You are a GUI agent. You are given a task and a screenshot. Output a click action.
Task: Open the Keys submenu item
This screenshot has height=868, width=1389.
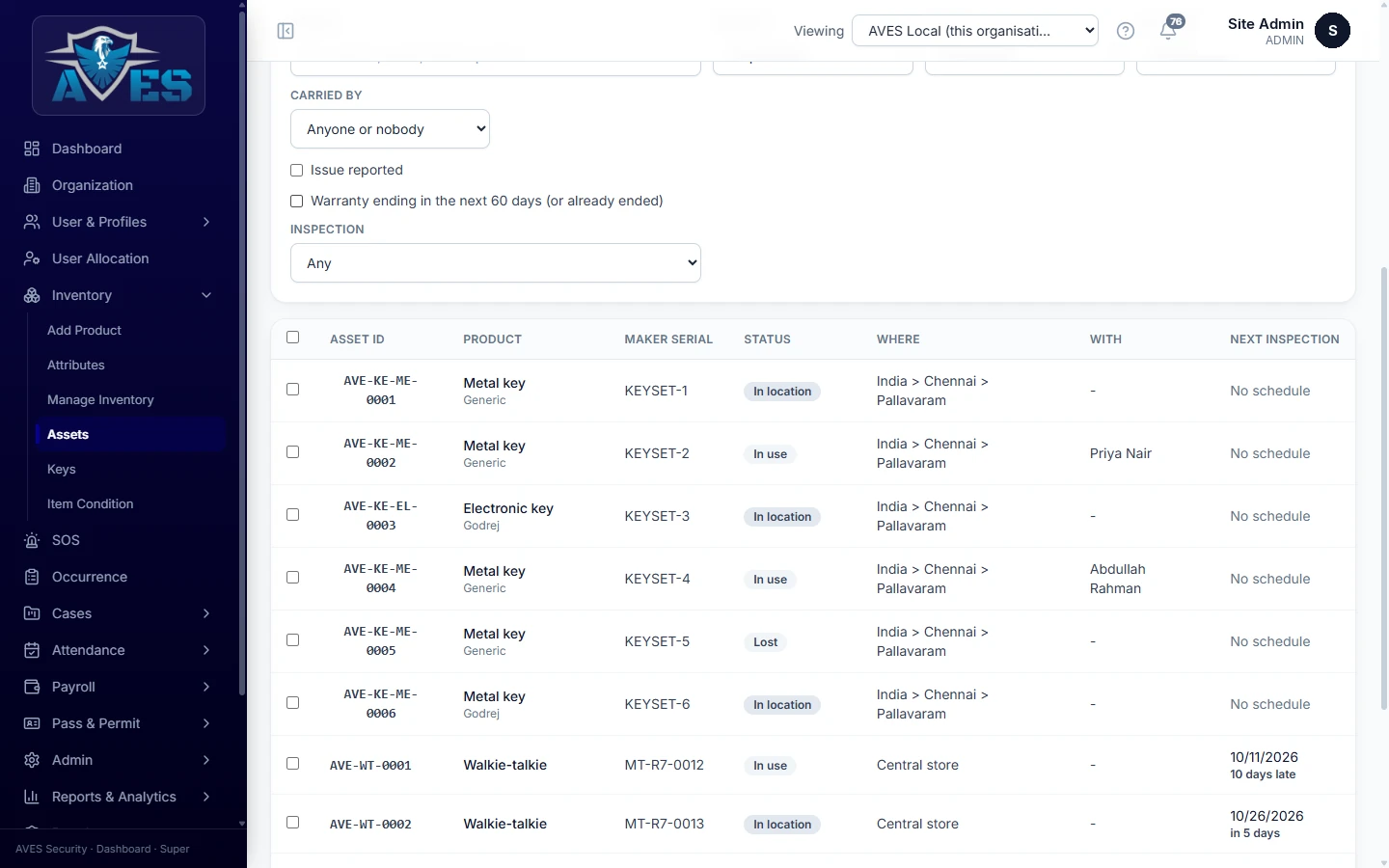point(62,470)
